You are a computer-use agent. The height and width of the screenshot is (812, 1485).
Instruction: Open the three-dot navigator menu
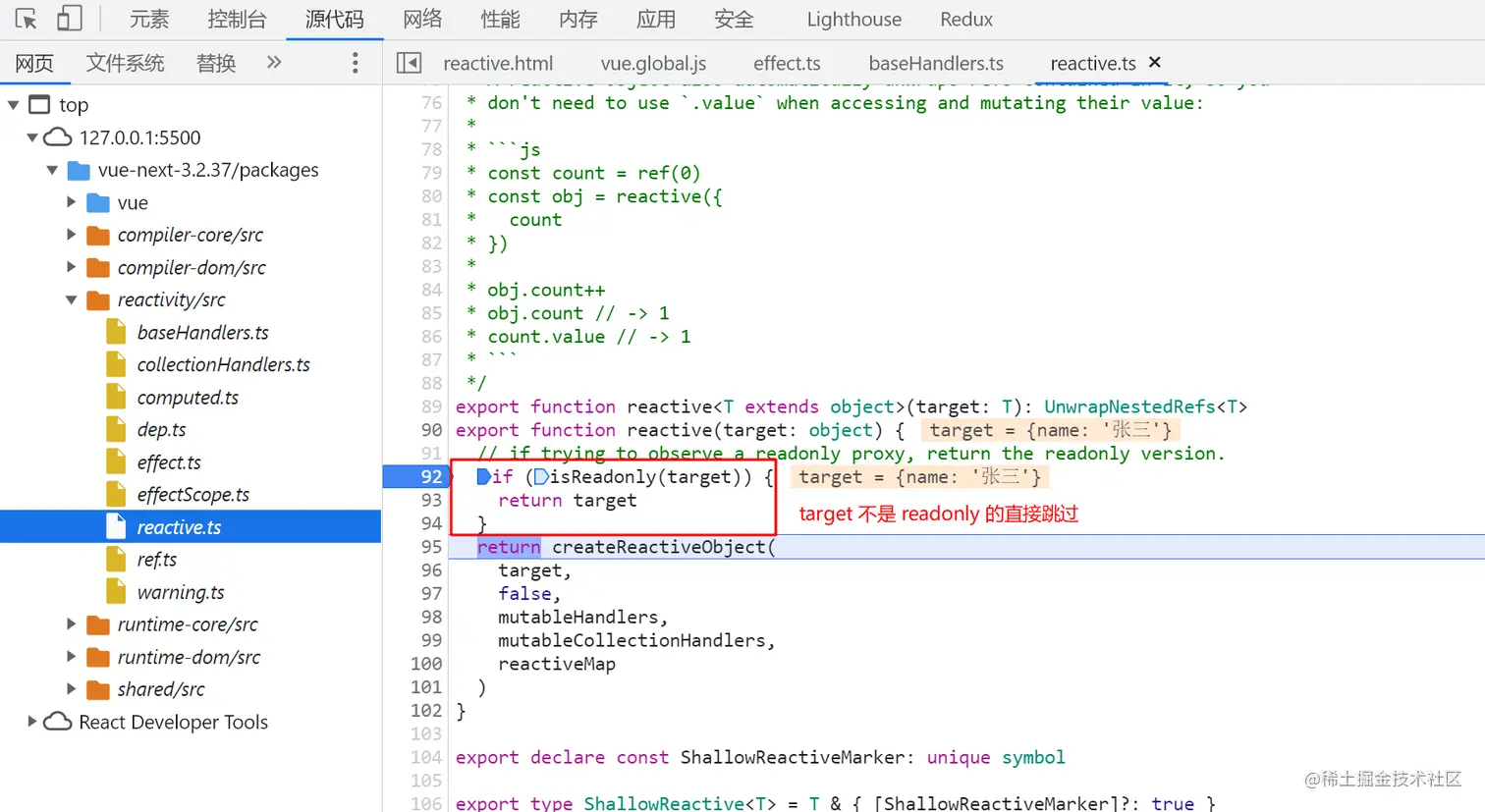coord(356,63)
